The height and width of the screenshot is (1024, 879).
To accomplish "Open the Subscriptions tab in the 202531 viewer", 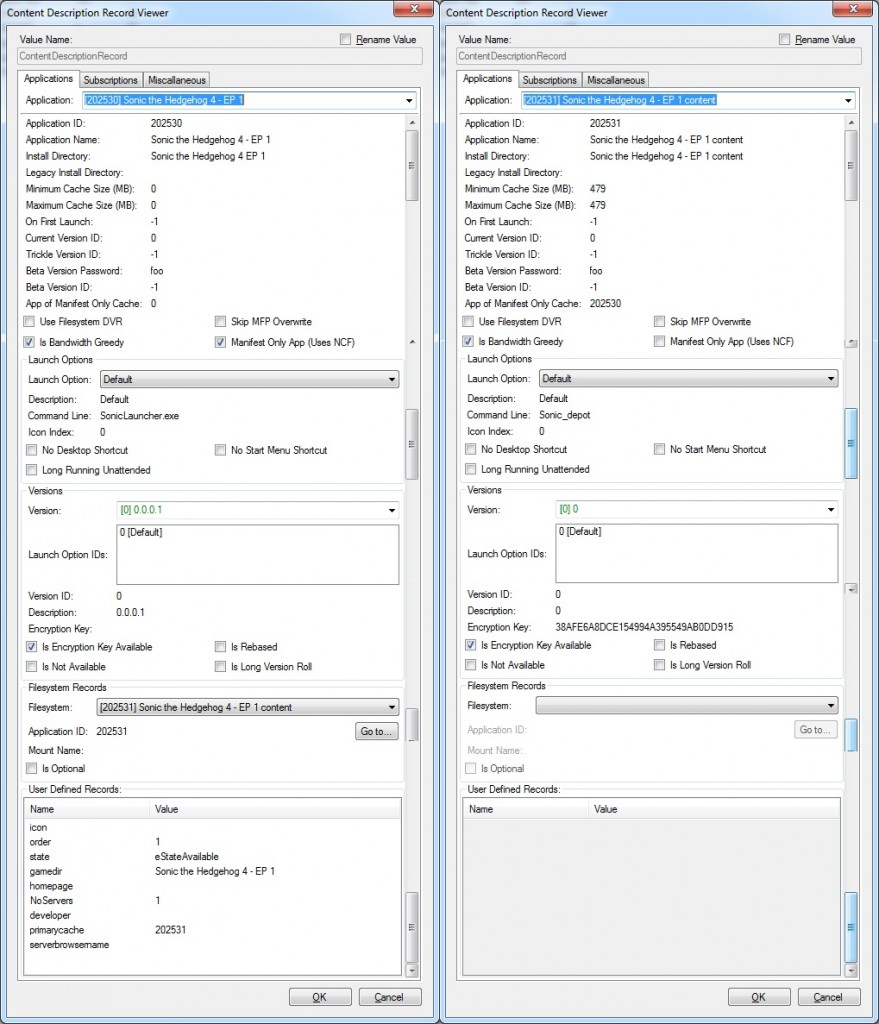I will 549,80.
